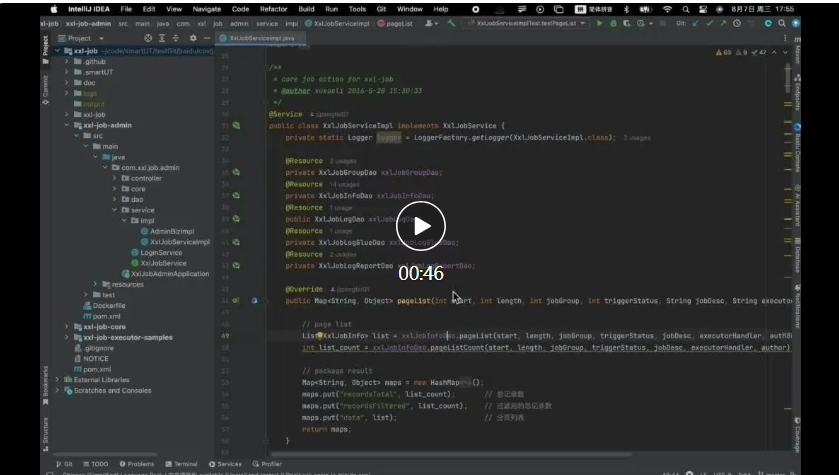Click Git commit checkmark icon
839x475 pixels.
pos(710,24)
